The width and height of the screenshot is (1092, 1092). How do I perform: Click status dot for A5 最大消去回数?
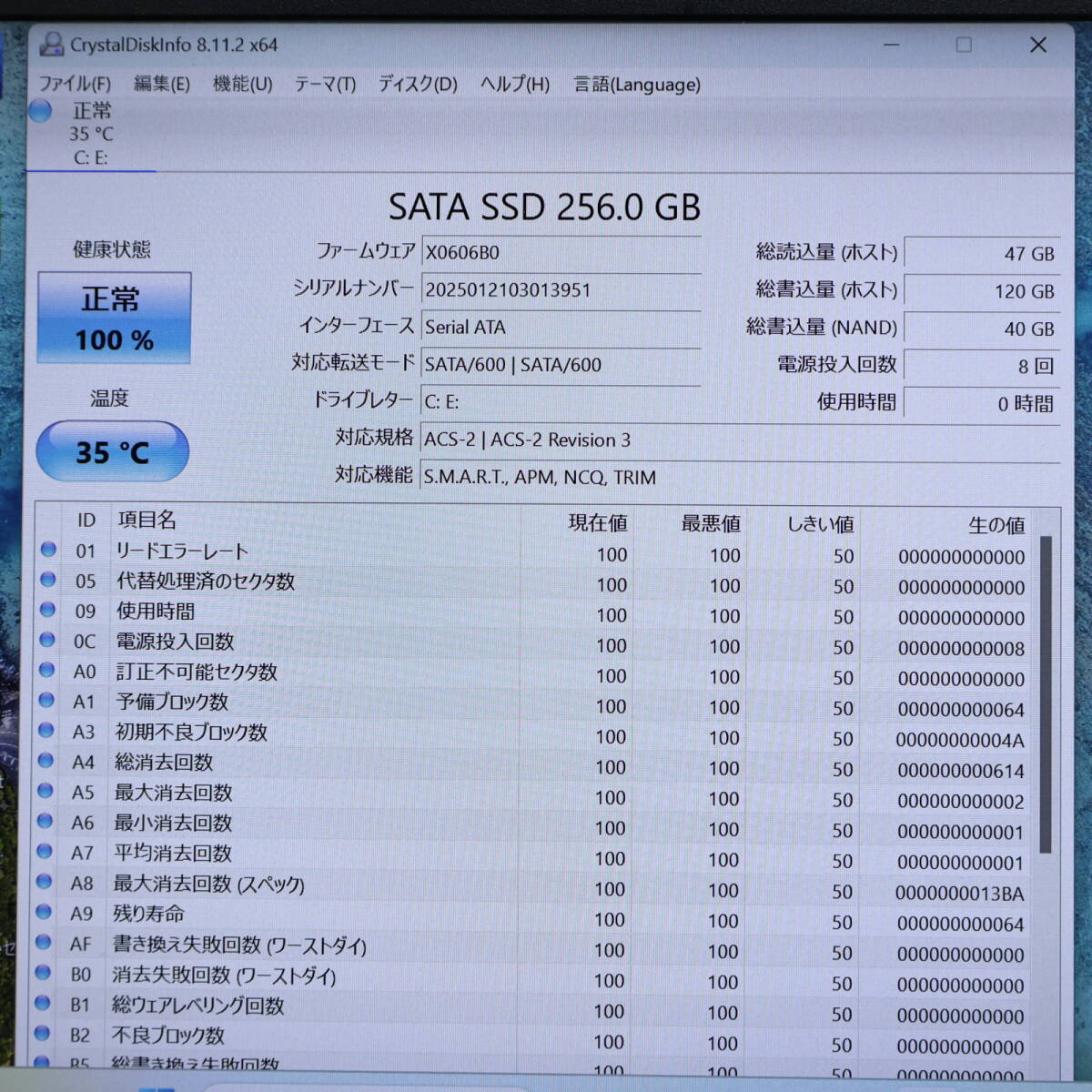[x=45, y=791]
